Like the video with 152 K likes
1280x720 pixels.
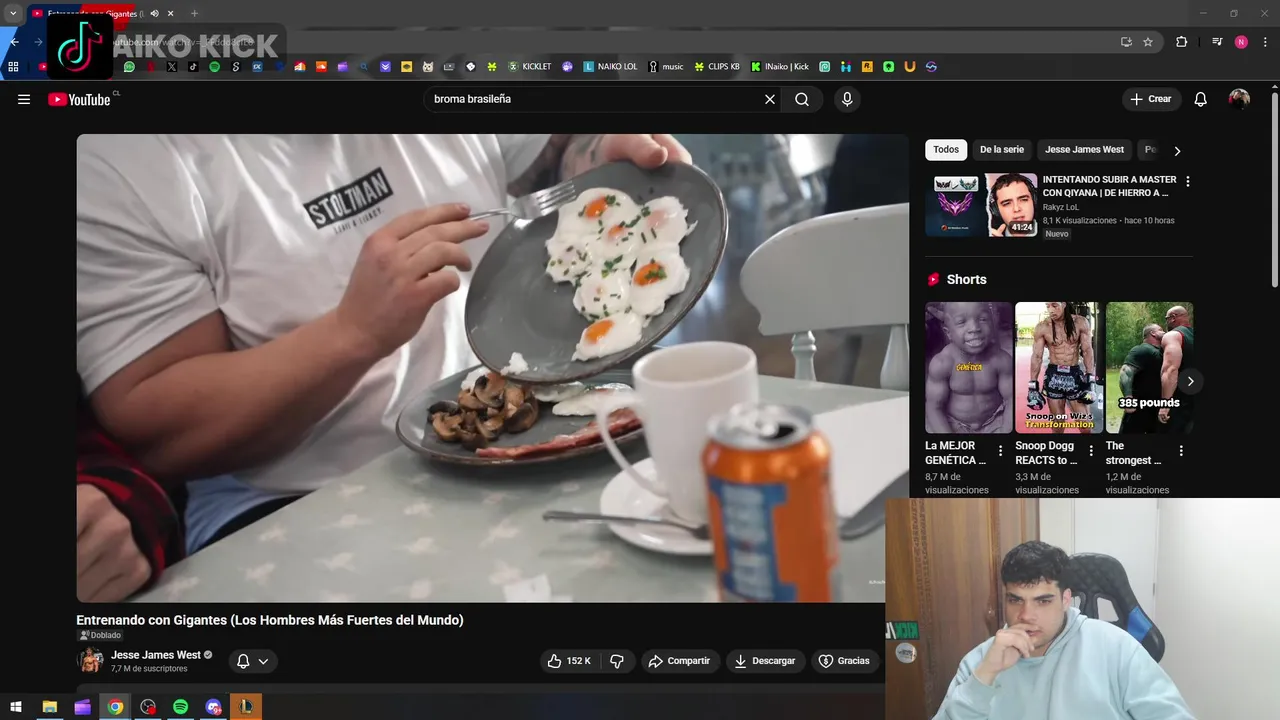click(x=569, y=661)
